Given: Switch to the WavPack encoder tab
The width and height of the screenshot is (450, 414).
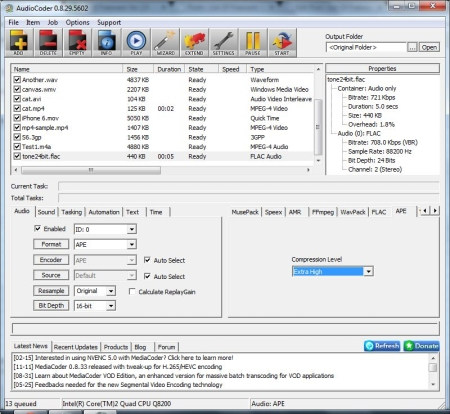Looking at the screenshot, I should pos(353,212).
